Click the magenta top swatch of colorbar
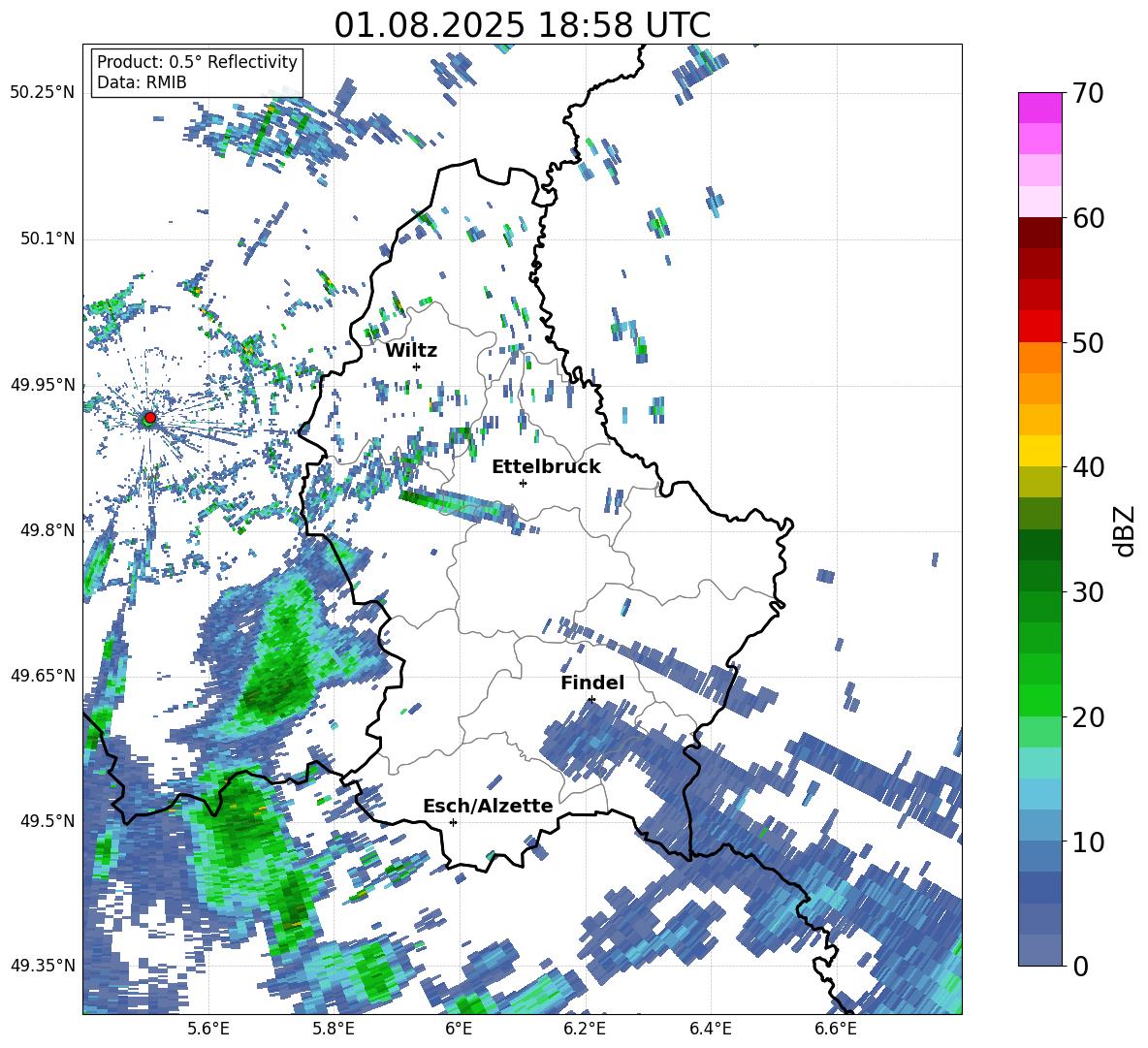The image size is (1148, 1048). coord(1039,108)
